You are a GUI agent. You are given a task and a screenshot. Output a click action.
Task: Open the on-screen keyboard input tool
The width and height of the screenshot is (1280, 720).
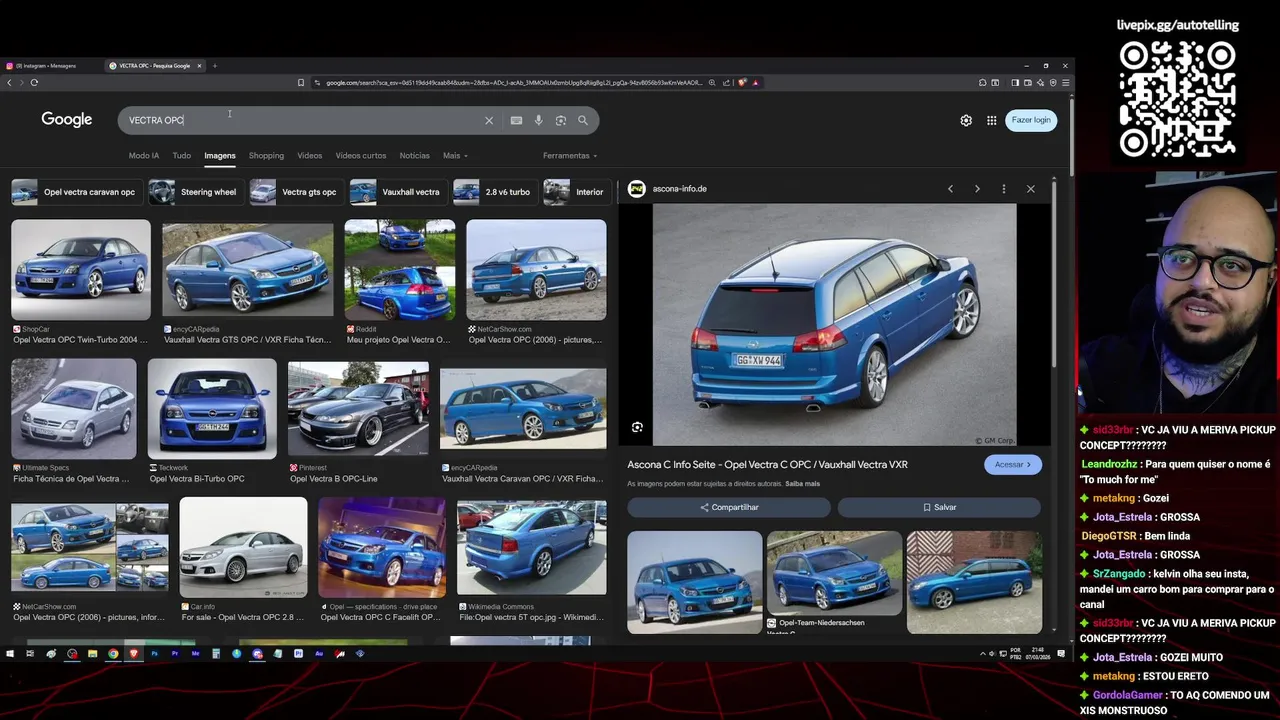[x=516, y=120]
